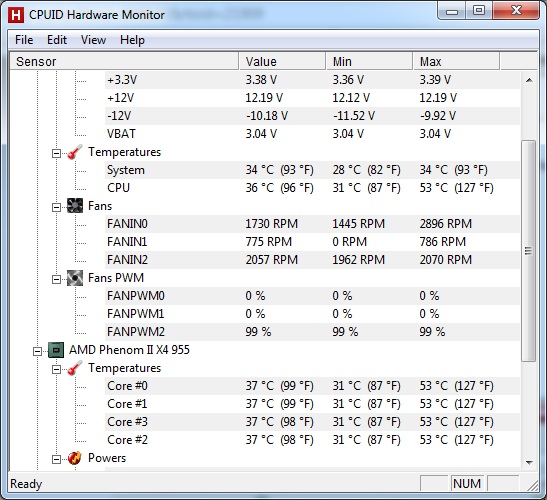Click the Fans PWM icon
The width and height of the screenshot is (547, 500).
(75, 278)
